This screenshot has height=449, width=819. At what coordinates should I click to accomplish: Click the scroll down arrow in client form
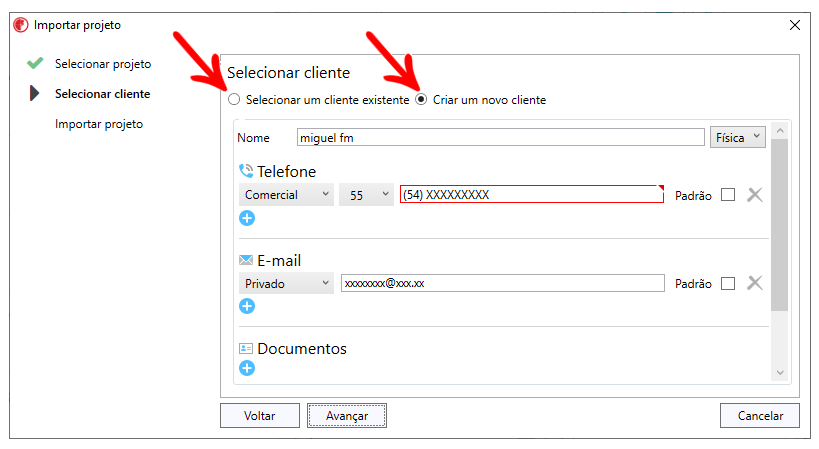pos(780,373)
